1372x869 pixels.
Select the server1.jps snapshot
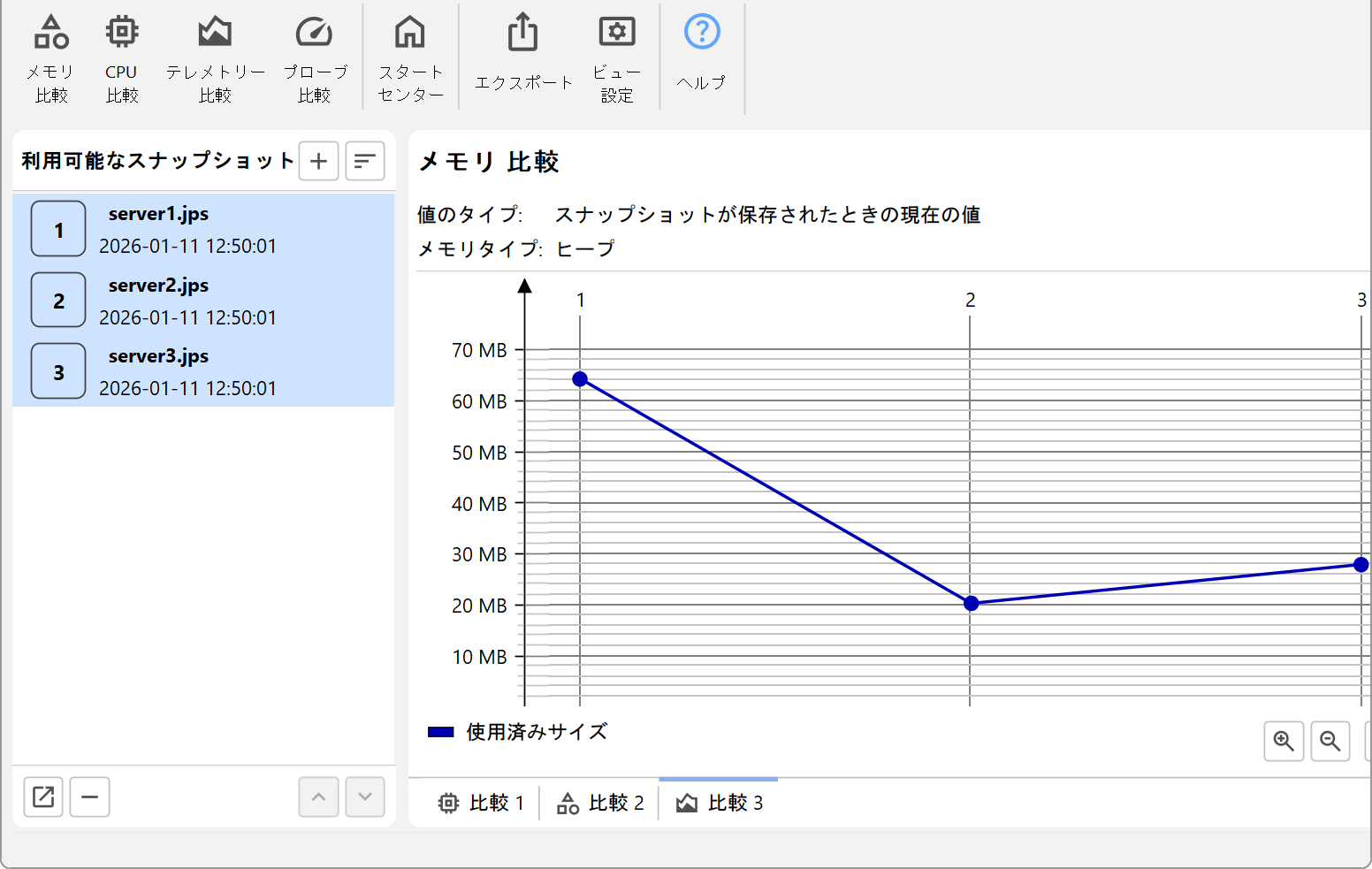pos(203,229)
